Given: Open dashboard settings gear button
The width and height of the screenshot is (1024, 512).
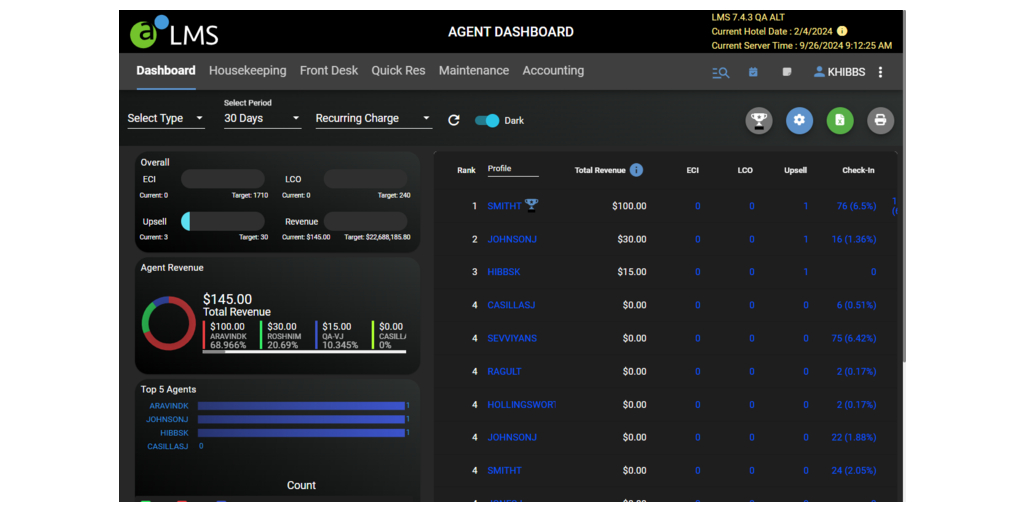Looking at the screenshot, I should [x=799, y=120].
